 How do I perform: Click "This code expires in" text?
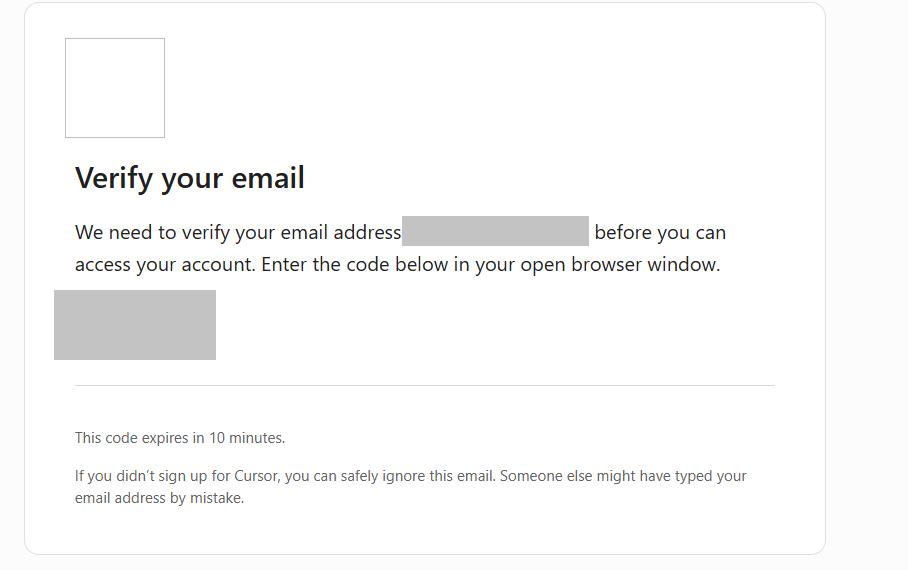(x=140, y=438)
